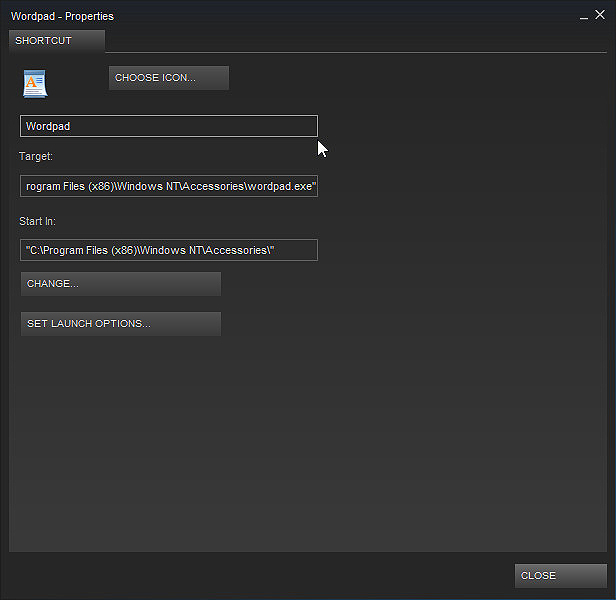This screenshot has width=616, height=600.
Task: Minimize the Properties window
Action: coord(584,17)
